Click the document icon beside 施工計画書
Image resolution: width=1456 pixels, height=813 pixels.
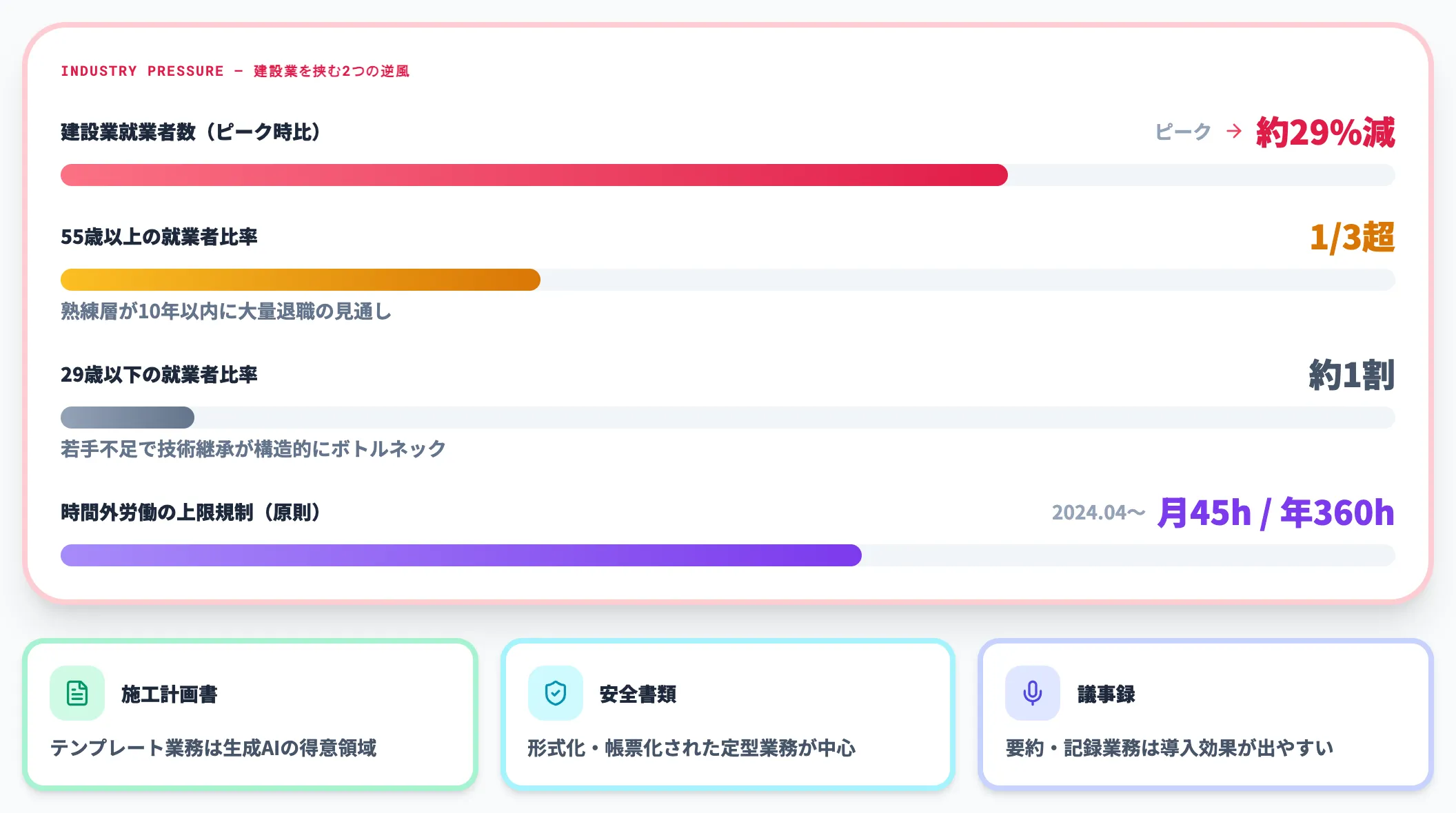coord(77,693)
